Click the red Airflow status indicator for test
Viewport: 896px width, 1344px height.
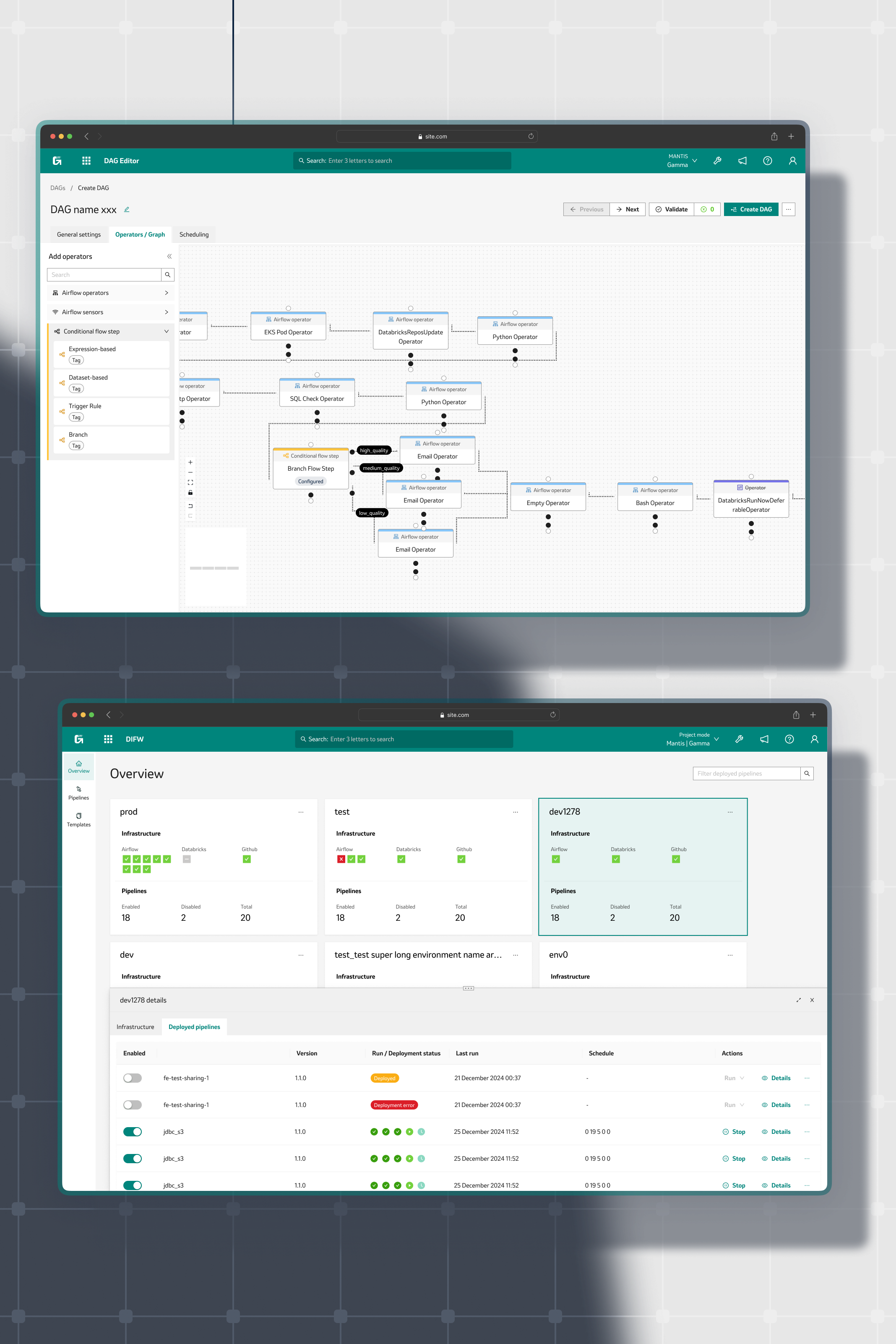(341, 859)
